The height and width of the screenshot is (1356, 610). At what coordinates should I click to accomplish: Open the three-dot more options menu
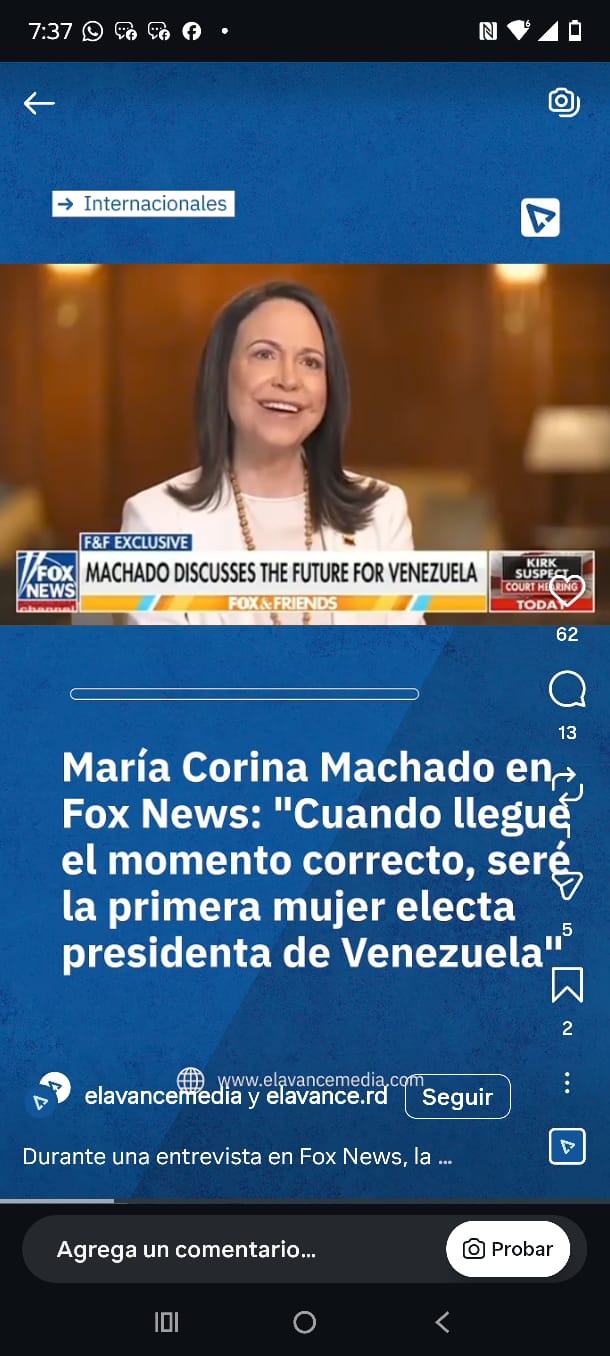(x=567, y=1082)
